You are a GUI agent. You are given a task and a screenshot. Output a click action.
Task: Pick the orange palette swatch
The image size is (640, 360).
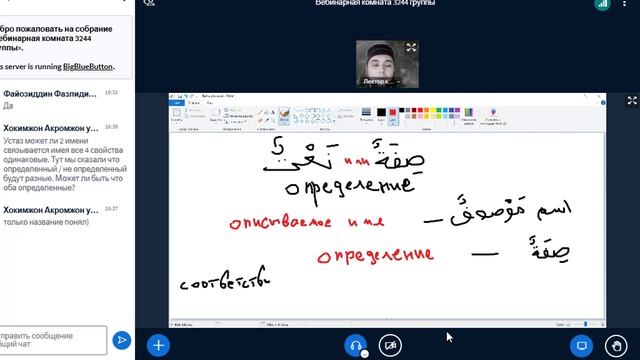(x=427, y=110)
